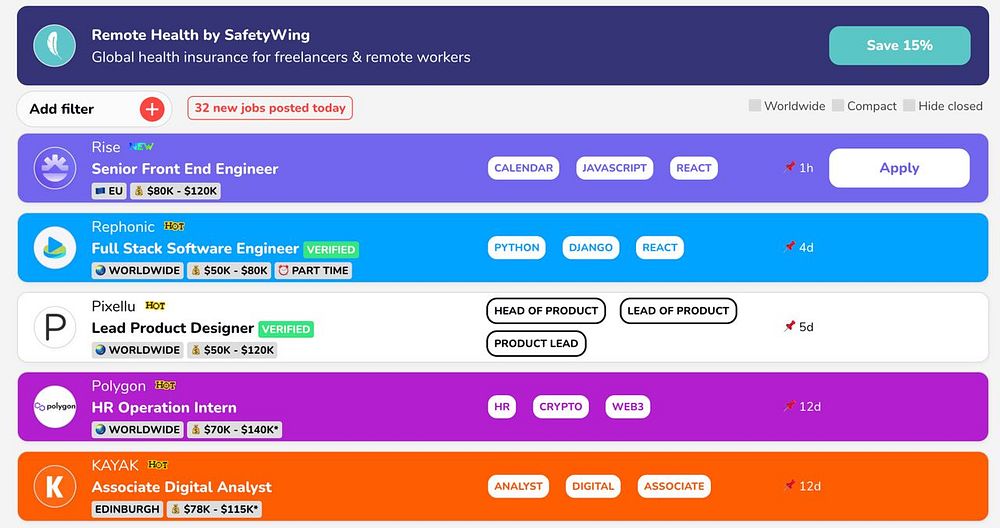
Task: Click the $50K - $80K salary badge
Action: pos(229,270)
